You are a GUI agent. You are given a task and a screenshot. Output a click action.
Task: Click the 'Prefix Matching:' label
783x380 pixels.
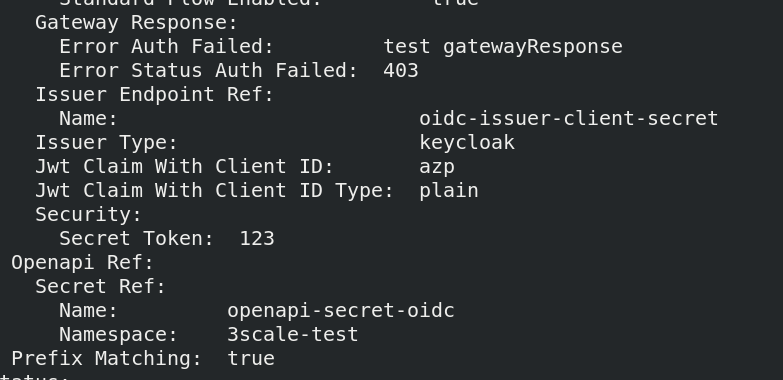pyautogui.click(x=107, y=359)
